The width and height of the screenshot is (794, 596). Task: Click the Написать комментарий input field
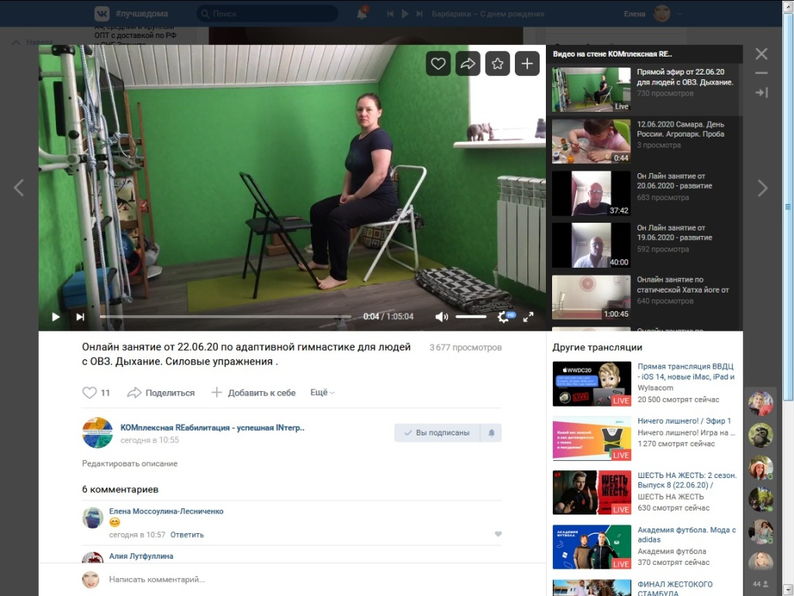tap(300, 579)
